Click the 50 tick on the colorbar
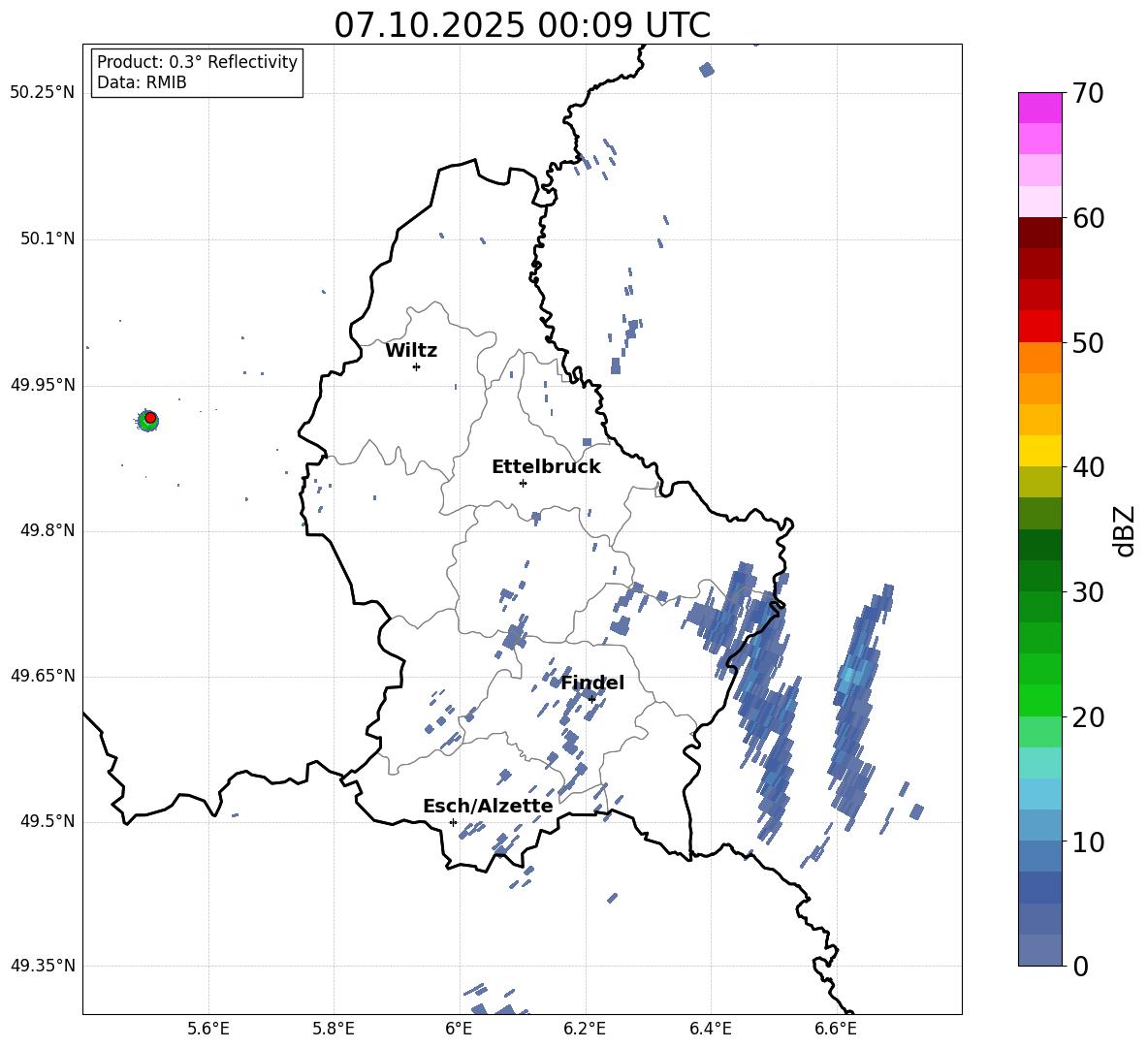1148x1048 pixels. [1088, 342]
